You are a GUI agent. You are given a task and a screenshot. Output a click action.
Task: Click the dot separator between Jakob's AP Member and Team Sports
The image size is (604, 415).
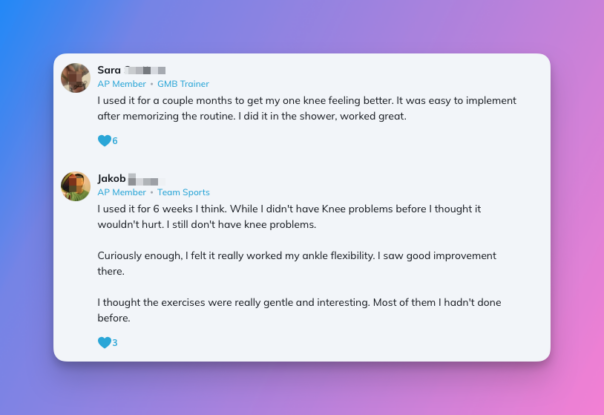click(x=152, y=192)
